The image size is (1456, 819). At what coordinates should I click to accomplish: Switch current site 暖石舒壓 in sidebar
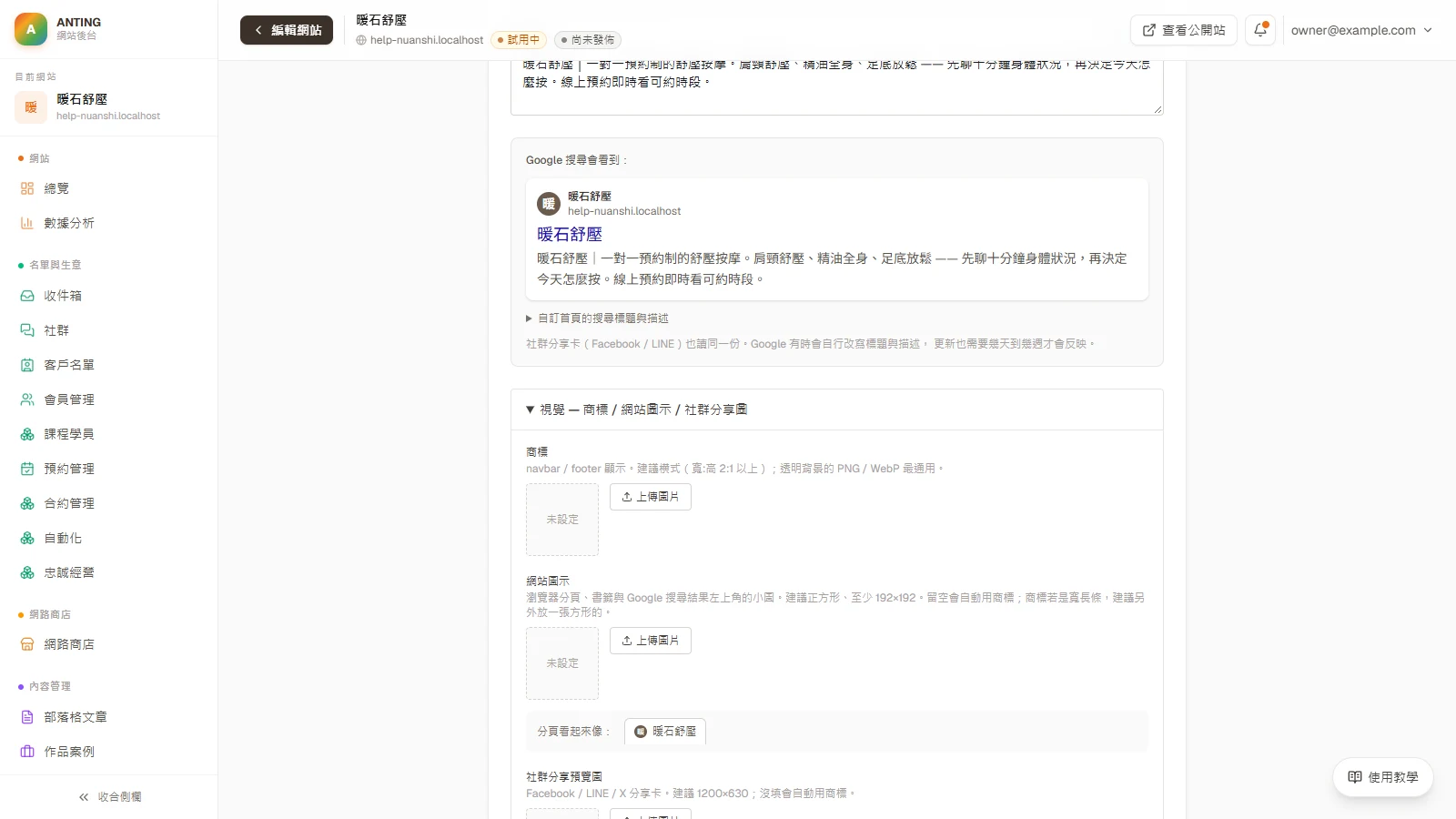pyautogui.click(x=109, y=106)
